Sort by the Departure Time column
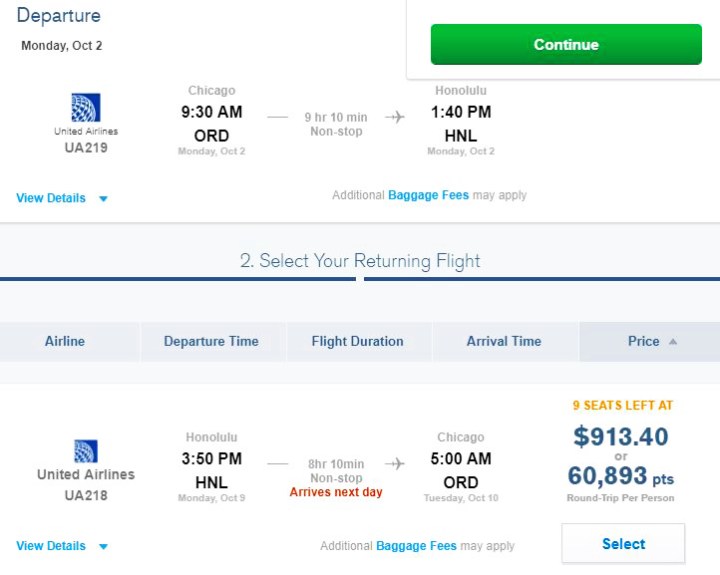The width and height of the screenshot is (720, 575). (x=211, y=341)
